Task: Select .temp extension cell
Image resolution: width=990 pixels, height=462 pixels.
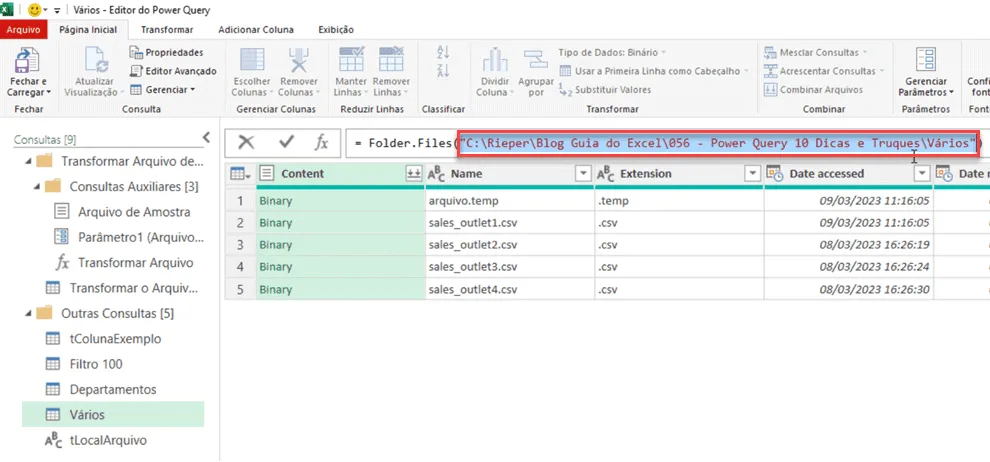Action: pos(679,201)
